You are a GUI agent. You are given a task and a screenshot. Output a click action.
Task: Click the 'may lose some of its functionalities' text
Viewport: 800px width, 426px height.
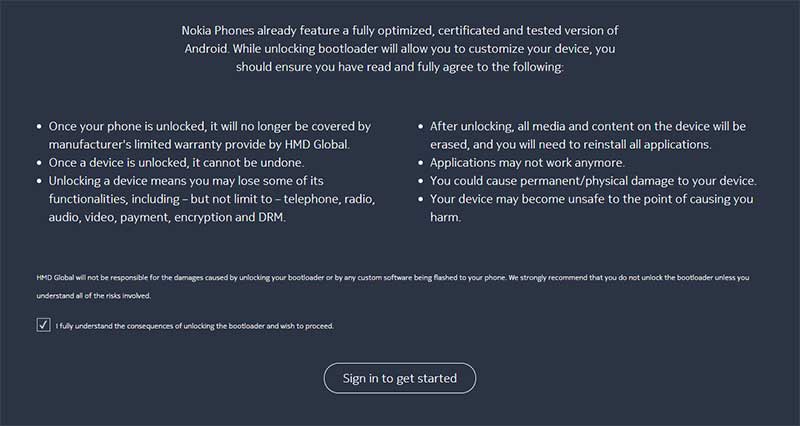212,199
